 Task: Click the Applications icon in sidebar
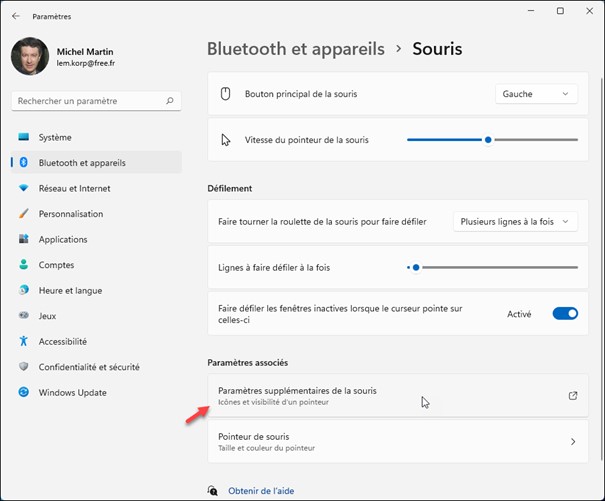[23, 240]
